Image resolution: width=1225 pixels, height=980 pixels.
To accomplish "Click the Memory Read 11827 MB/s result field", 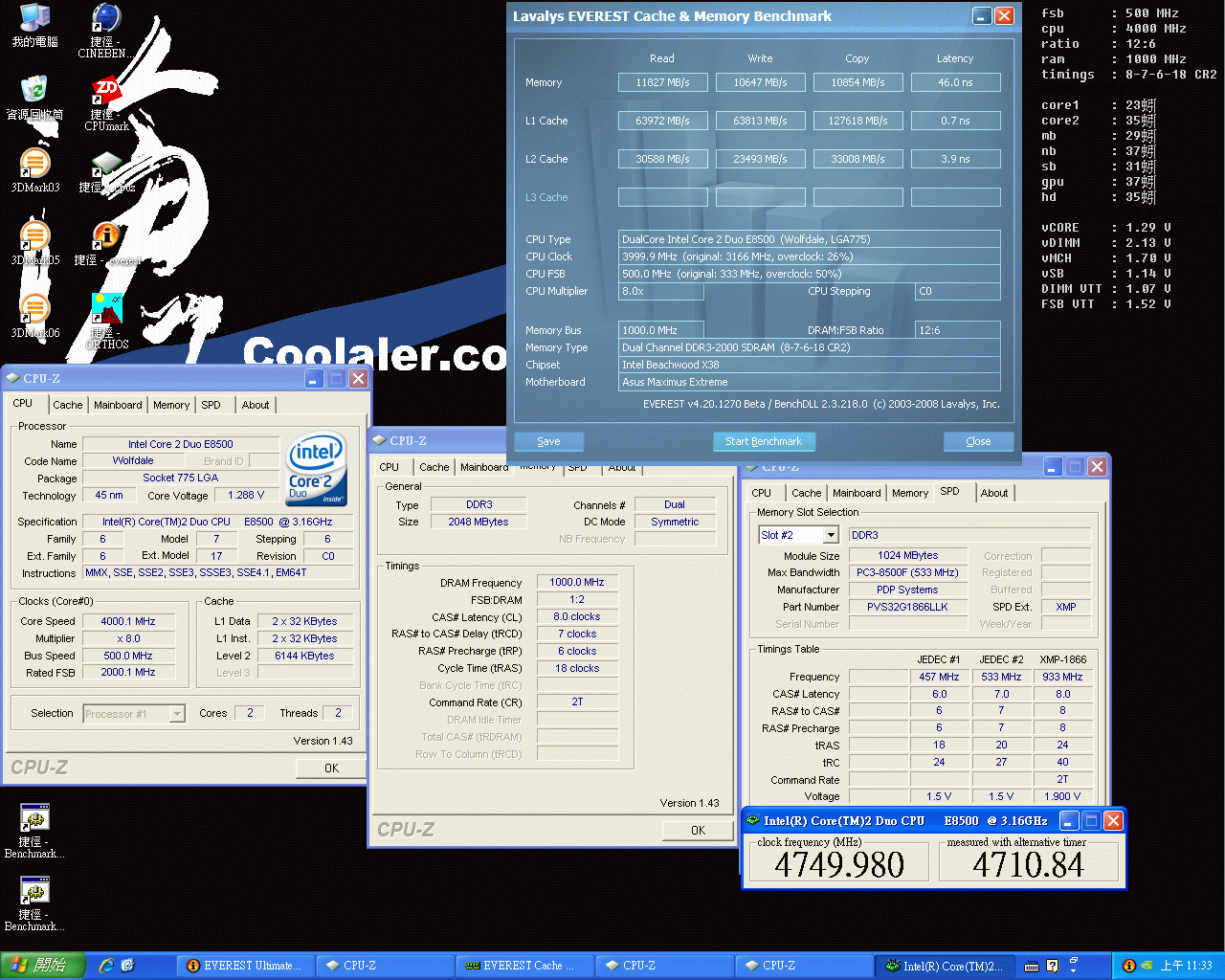I will [x=662, y=82].
